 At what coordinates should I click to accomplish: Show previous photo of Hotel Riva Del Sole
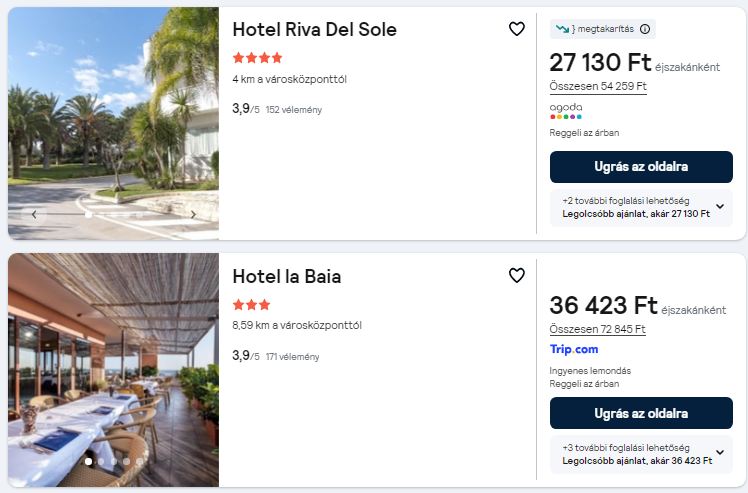34,215
